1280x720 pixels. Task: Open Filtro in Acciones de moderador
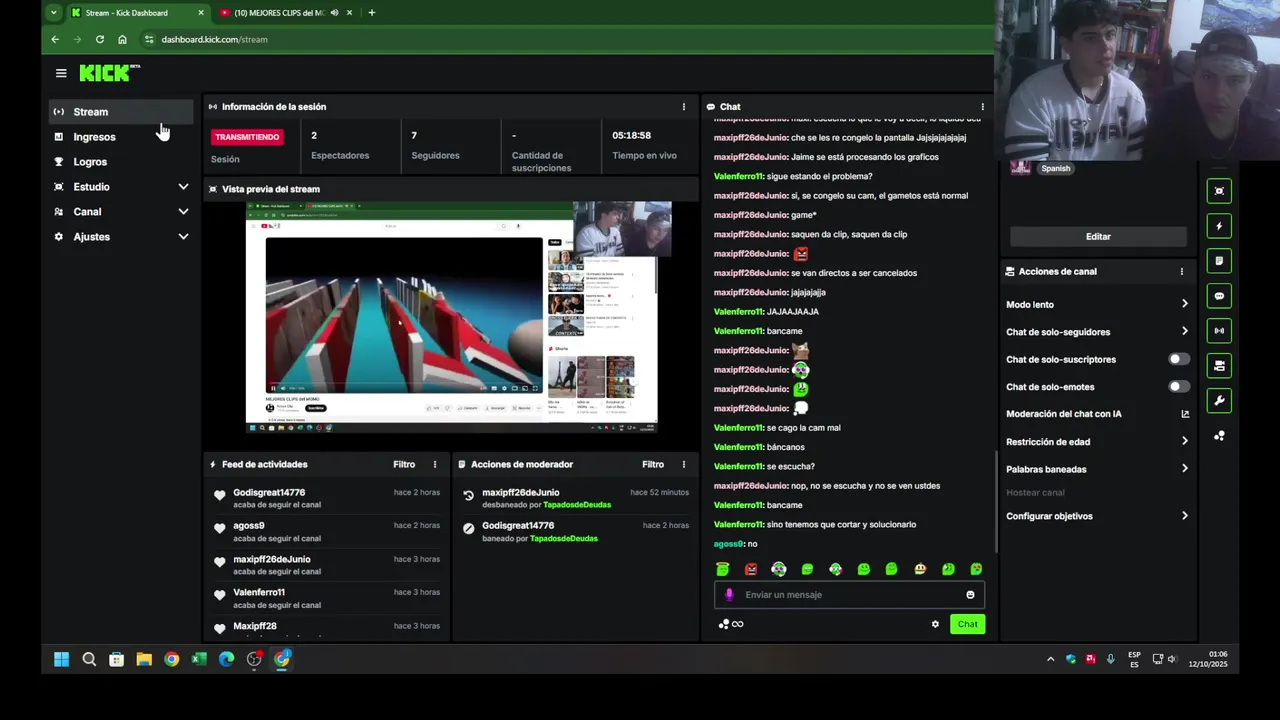(x=653, y=464)
